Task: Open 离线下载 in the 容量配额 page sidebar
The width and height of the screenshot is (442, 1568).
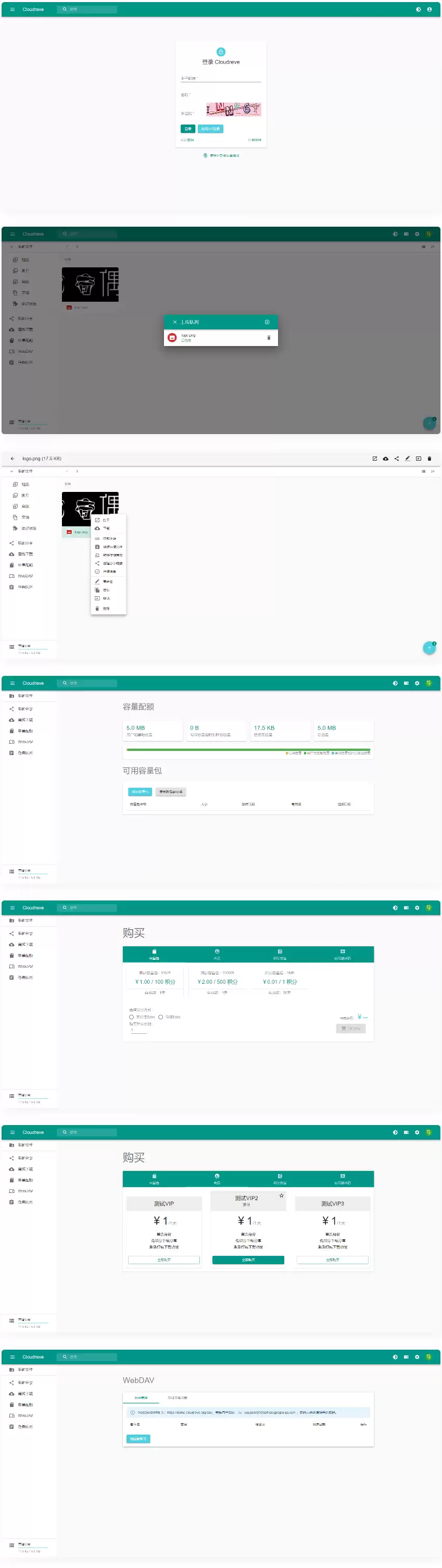Action: [25, 720]
